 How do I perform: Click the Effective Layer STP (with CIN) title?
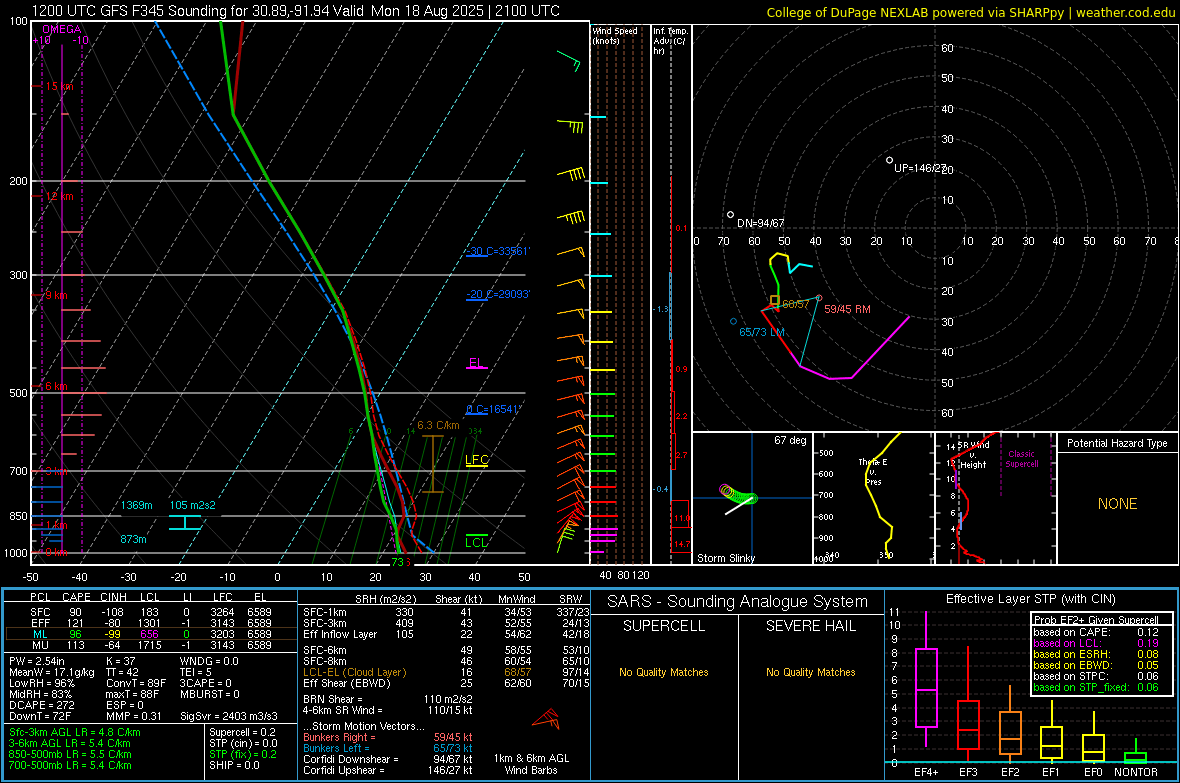1030,599
